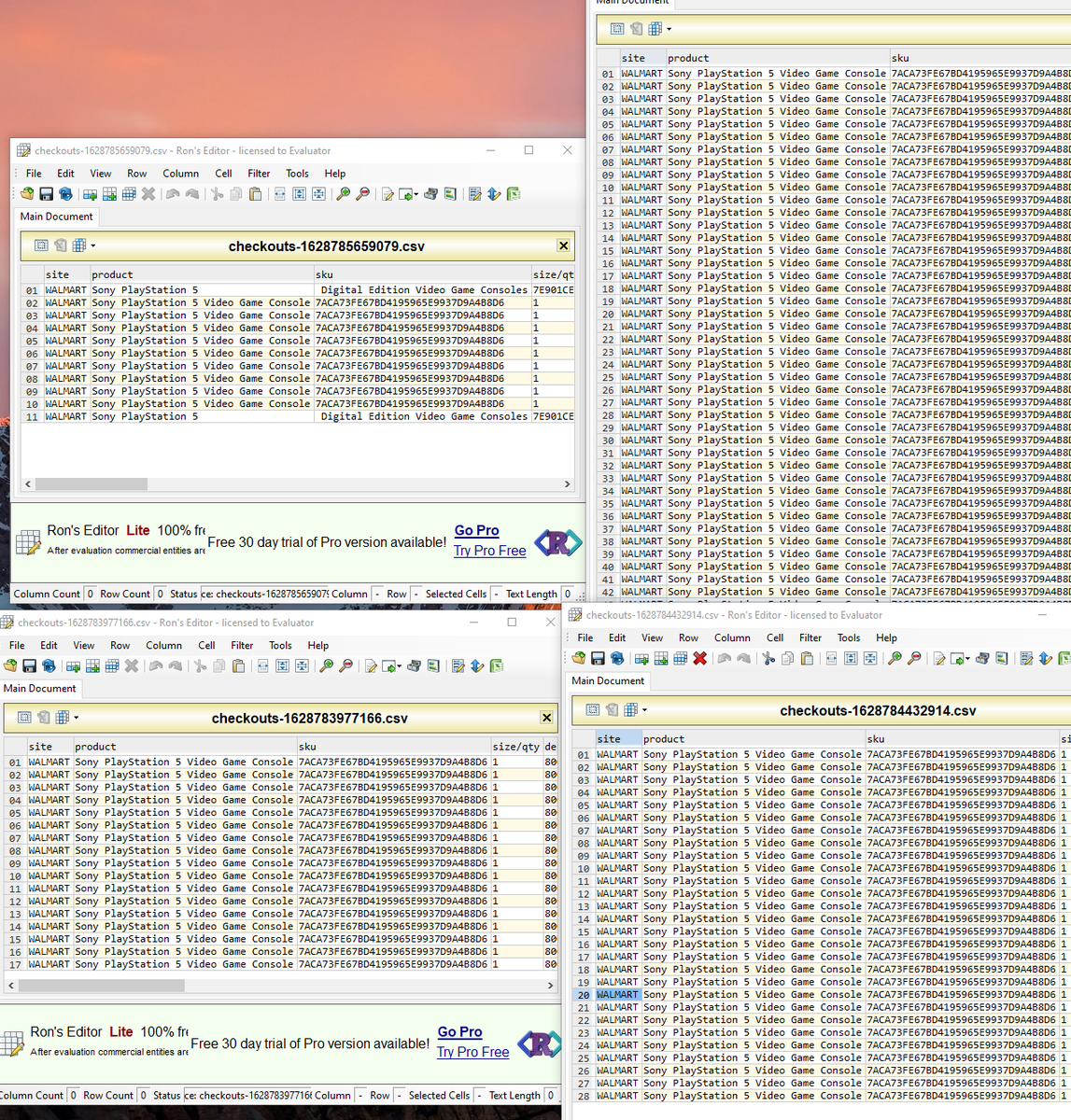Open the new-document dropdown arrow in the checkouts-1628783977166 toolbar

399,667
